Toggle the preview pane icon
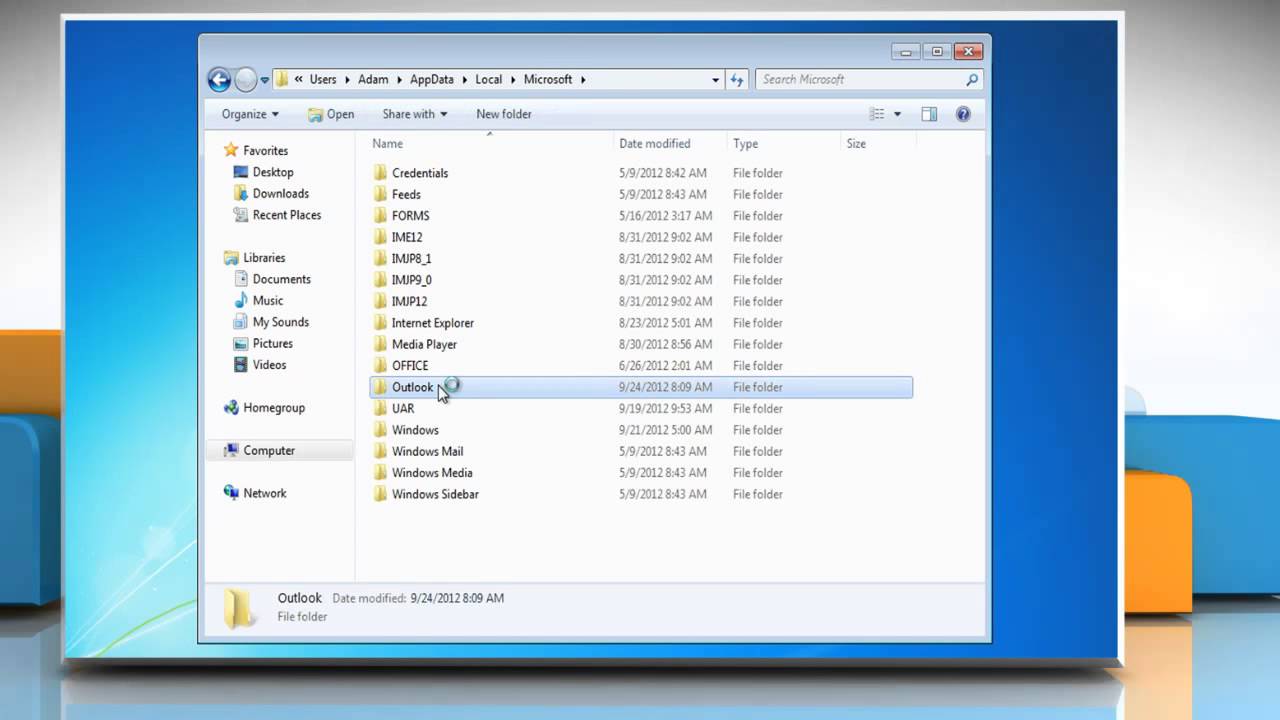This screenshot has width=1280, height=720. (x=929, y=114)
